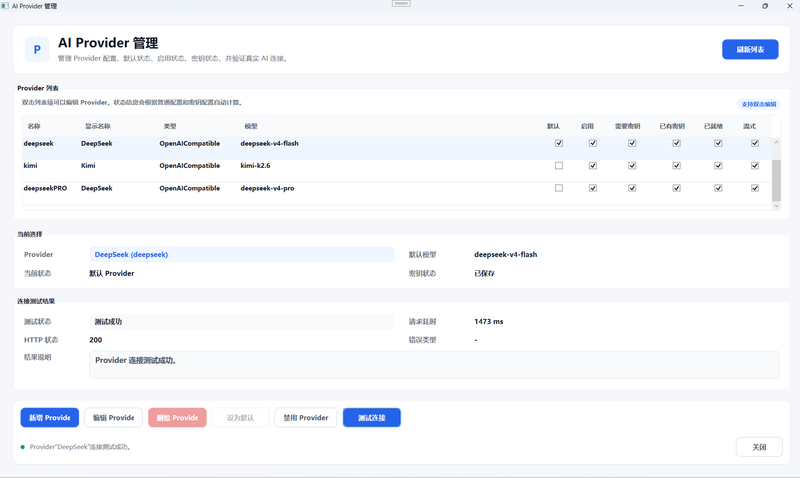Screen dimensions: 800x478
Task: Toggle 默认 checkbox for deepseek row
Action: point(559,143)
